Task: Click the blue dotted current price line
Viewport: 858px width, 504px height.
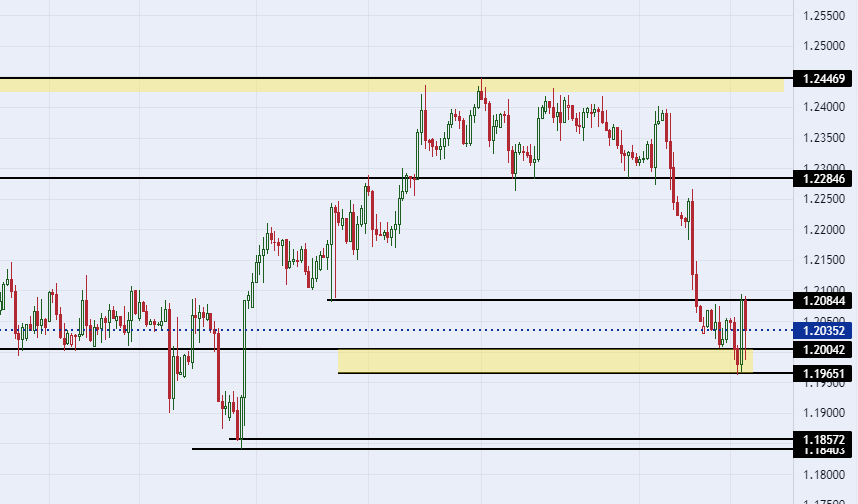Action: click(x=396, y=330)
